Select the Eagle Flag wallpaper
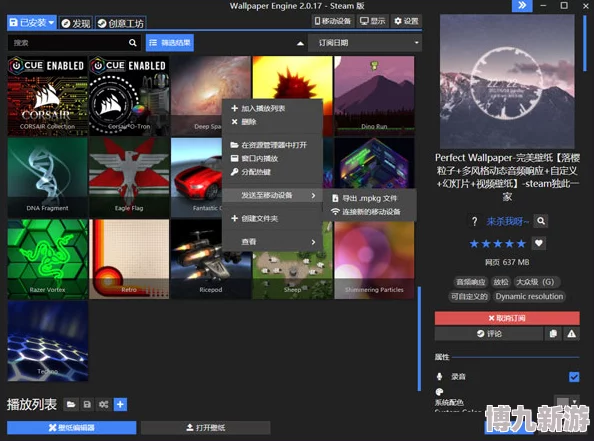The height and width of the screenshot is (441, 594). click(129, 177)
